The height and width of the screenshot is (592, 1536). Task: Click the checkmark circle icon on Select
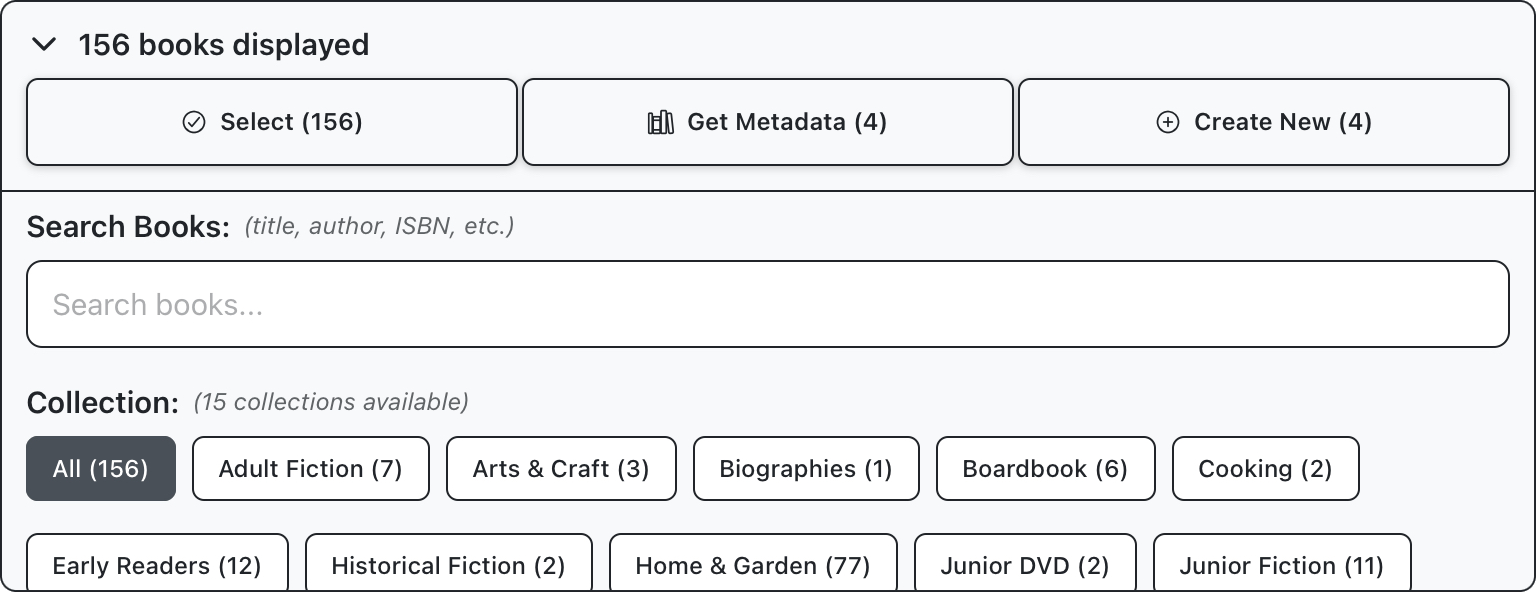(x=194, y=122)
